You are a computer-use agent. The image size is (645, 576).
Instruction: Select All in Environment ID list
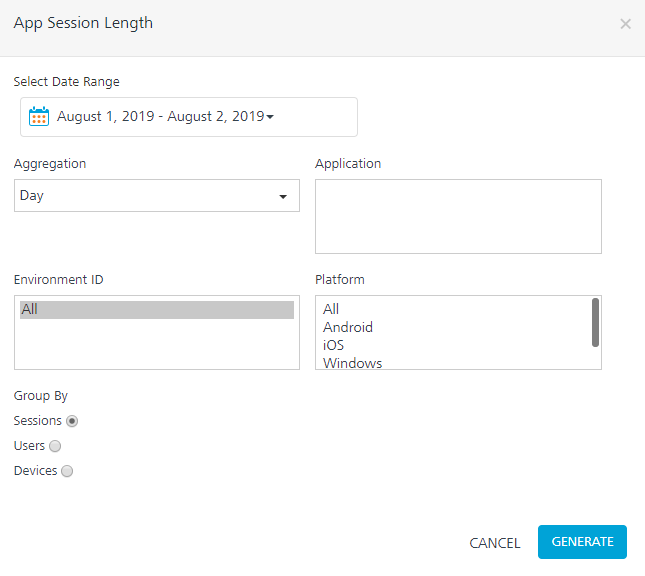[157, 310]
